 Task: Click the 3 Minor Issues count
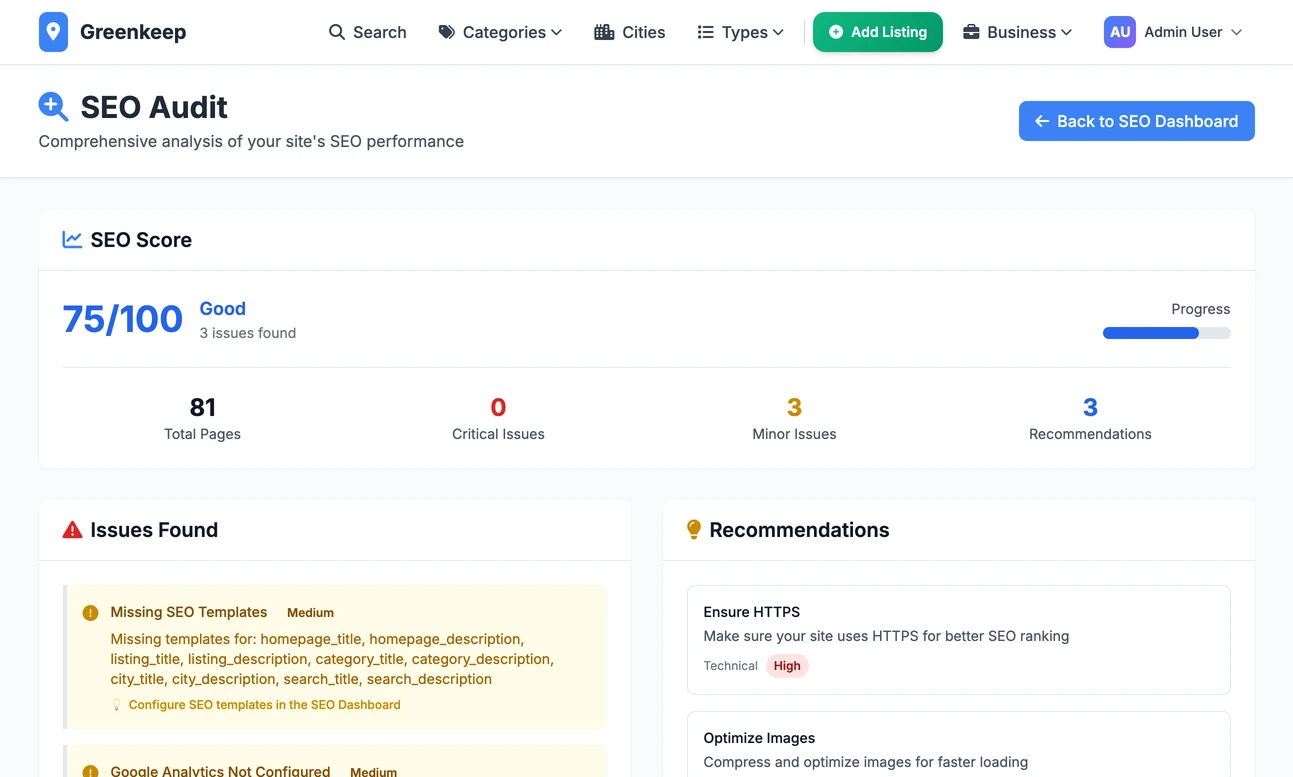point(794,407)
